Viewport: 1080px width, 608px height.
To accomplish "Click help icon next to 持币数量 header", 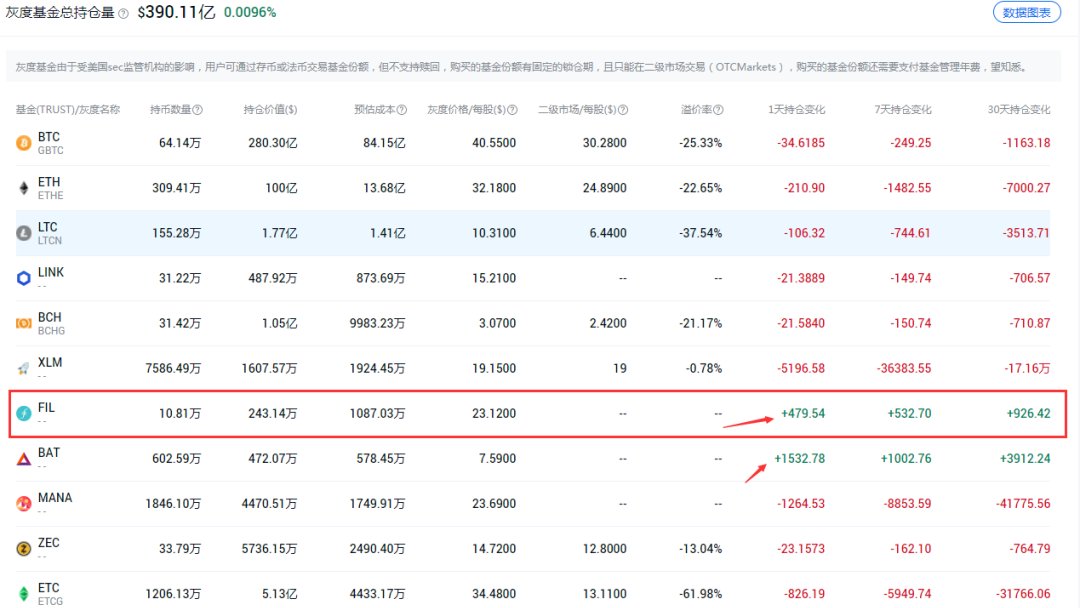I will 198,109.
